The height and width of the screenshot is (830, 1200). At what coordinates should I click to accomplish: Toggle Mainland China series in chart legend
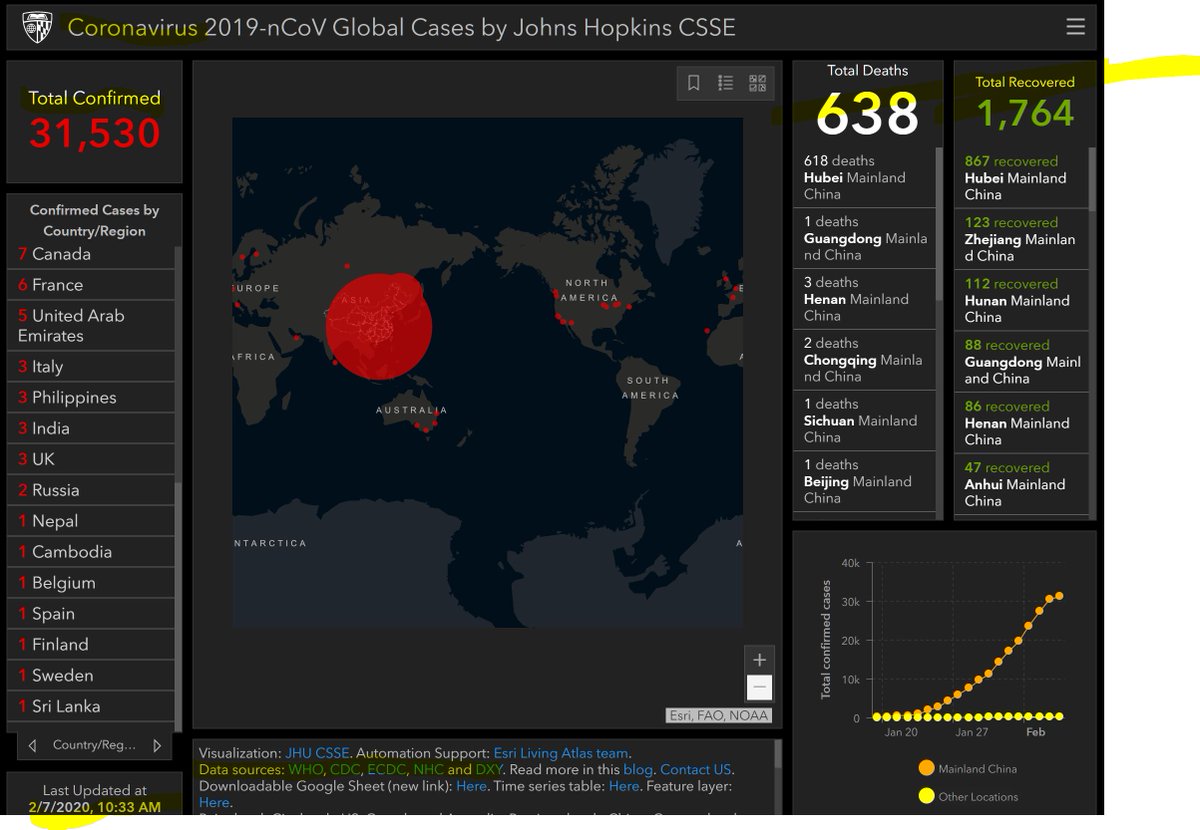967,769
